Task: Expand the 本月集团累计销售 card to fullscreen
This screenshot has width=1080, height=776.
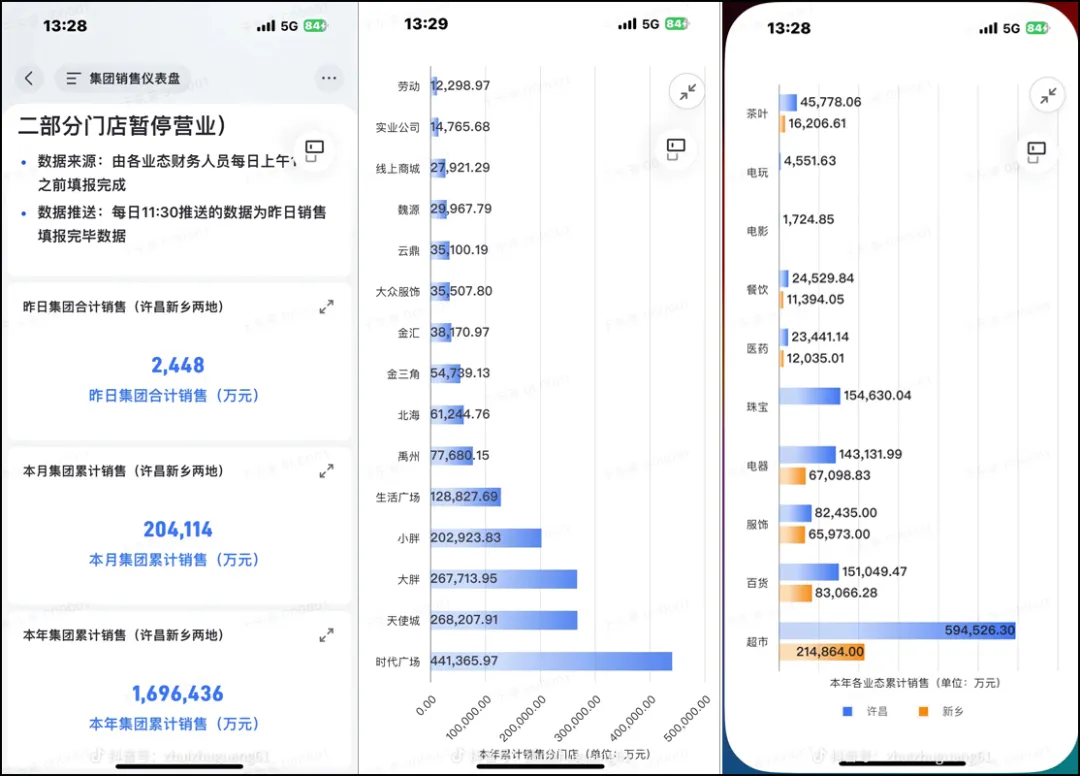Action: click(326, 471)
